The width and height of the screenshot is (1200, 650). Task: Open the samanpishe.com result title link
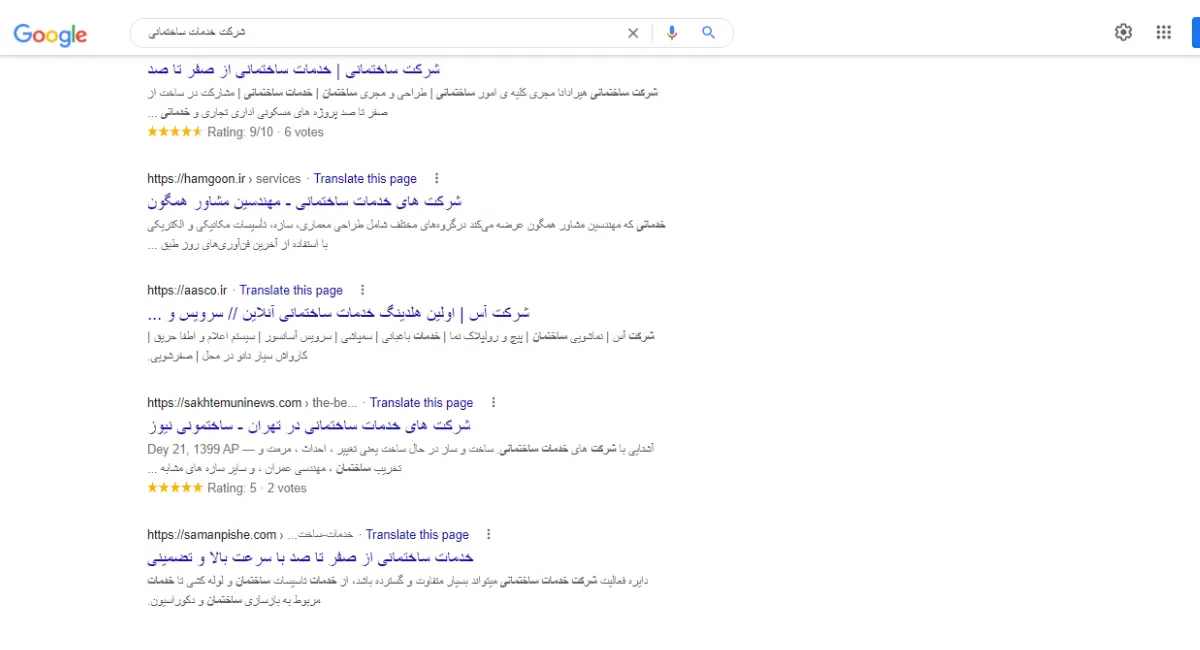click(x=310, y=557)
